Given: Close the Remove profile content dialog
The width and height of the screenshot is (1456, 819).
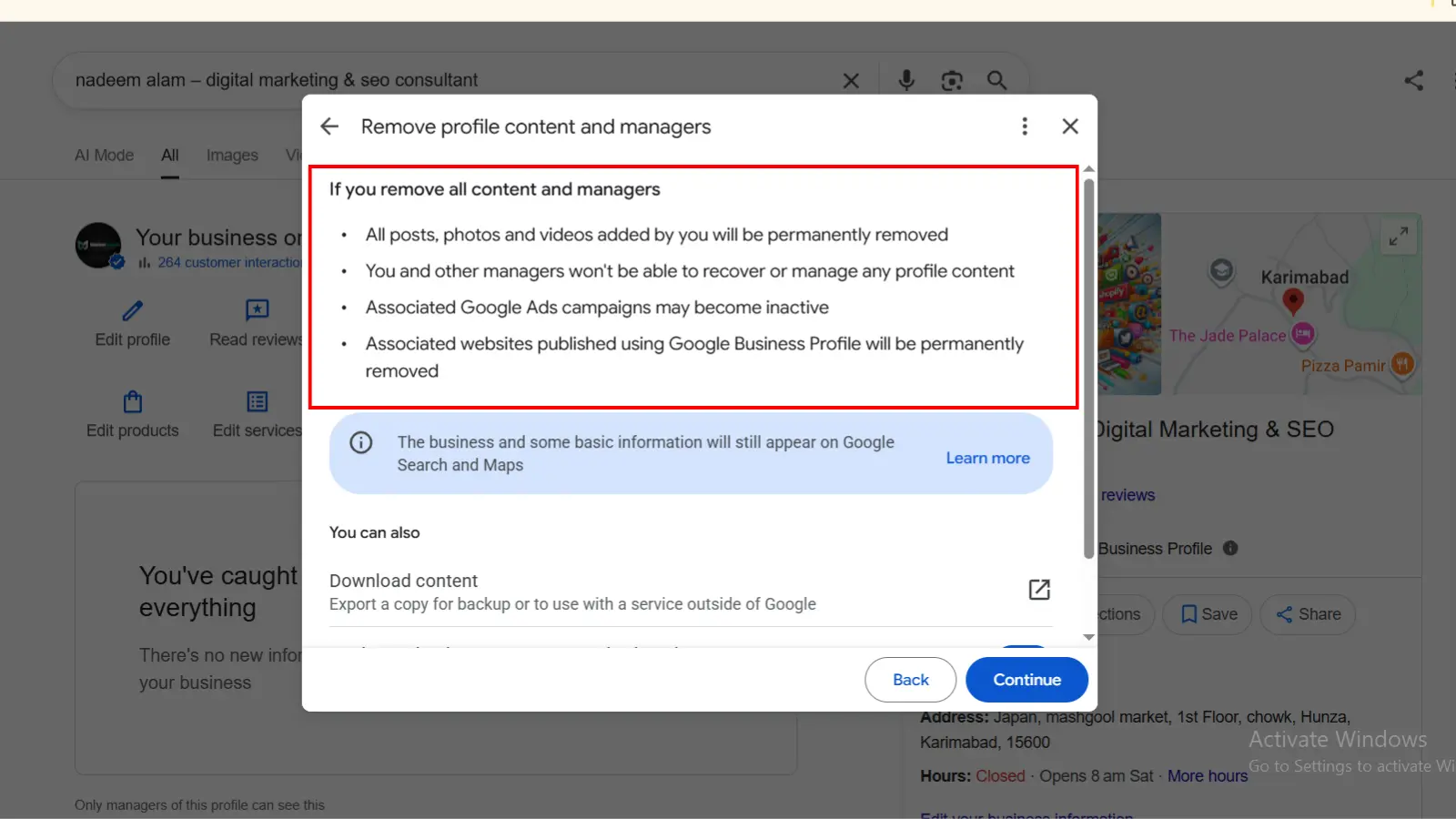Looking at the screenshot, I should [x=1070, y=126].
